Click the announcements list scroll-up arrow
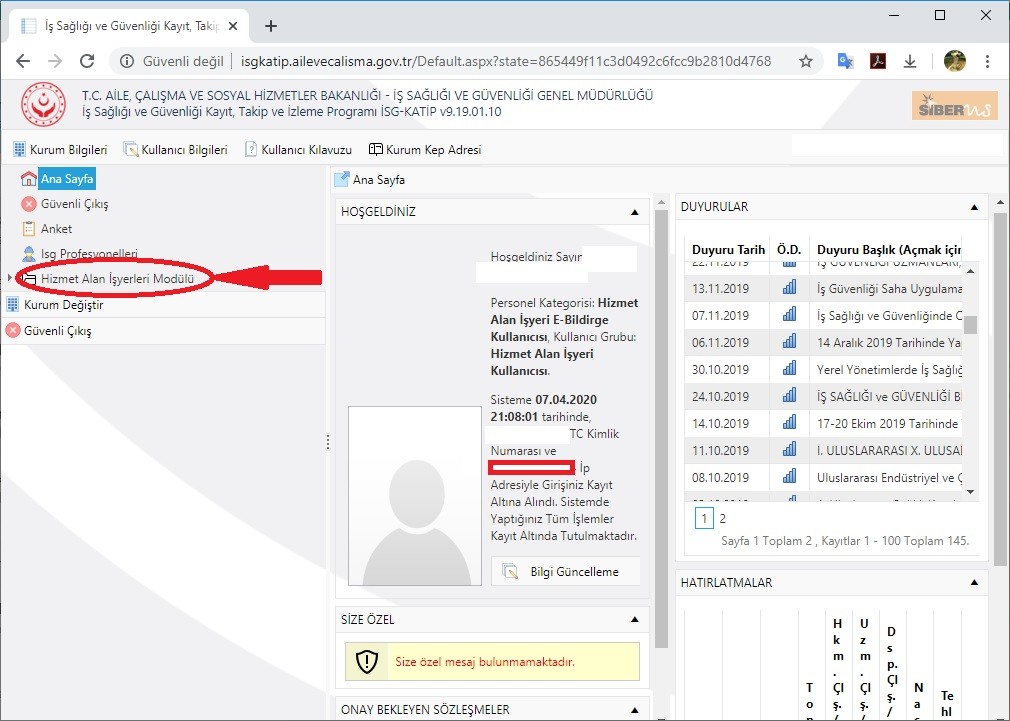Viewport: 1010px width, 721px height. (971, 271)
